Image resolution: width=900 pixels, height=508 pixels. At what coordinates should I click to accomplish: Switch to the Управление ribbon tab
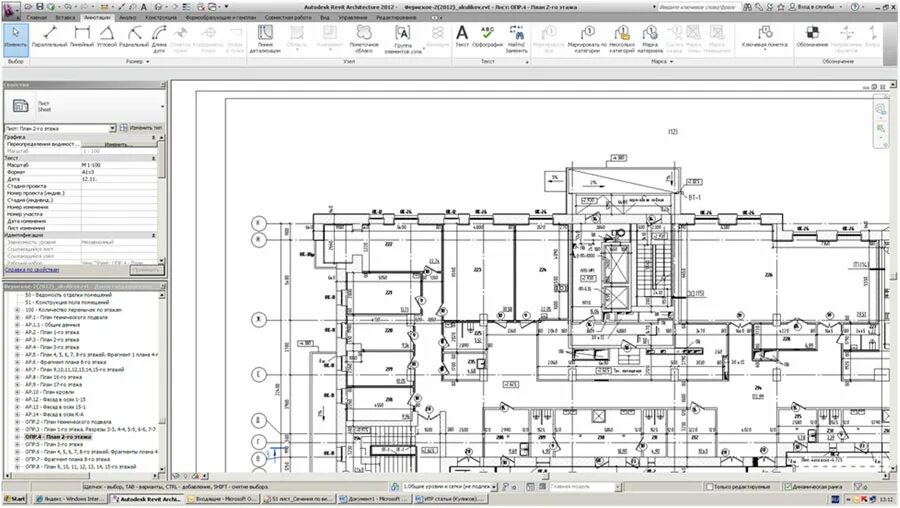tap(352, 18)
